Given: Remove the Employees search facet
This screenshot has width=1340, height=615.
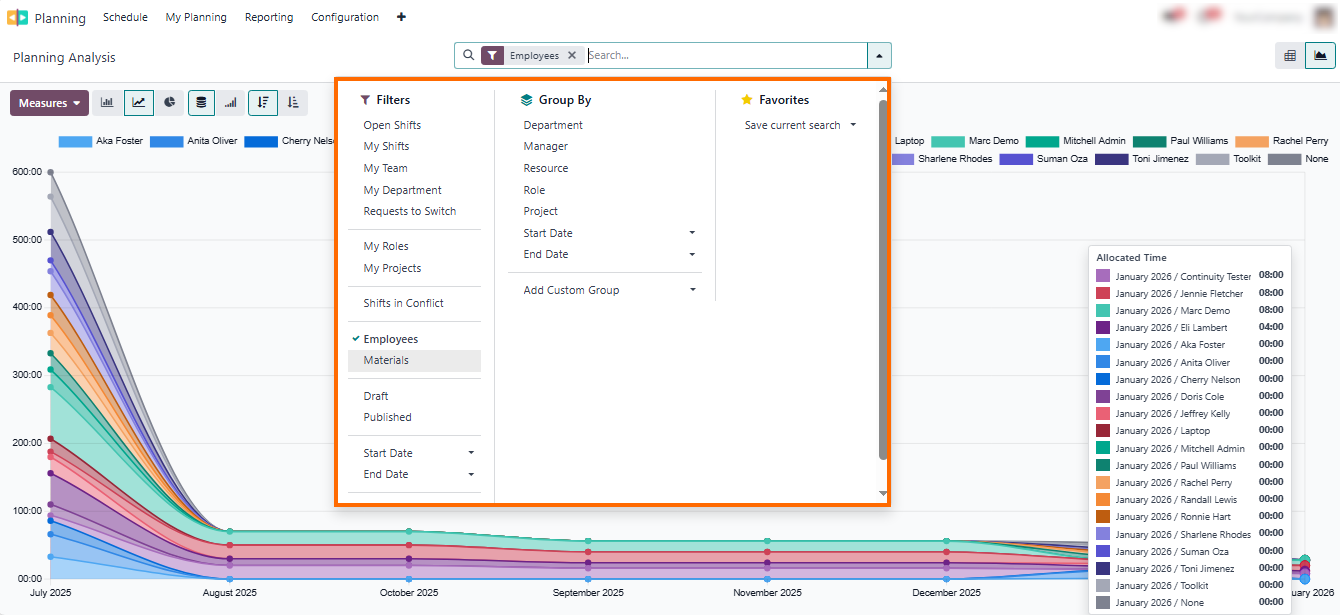Looking at the screenshot, I should click(x=571, y=55).
